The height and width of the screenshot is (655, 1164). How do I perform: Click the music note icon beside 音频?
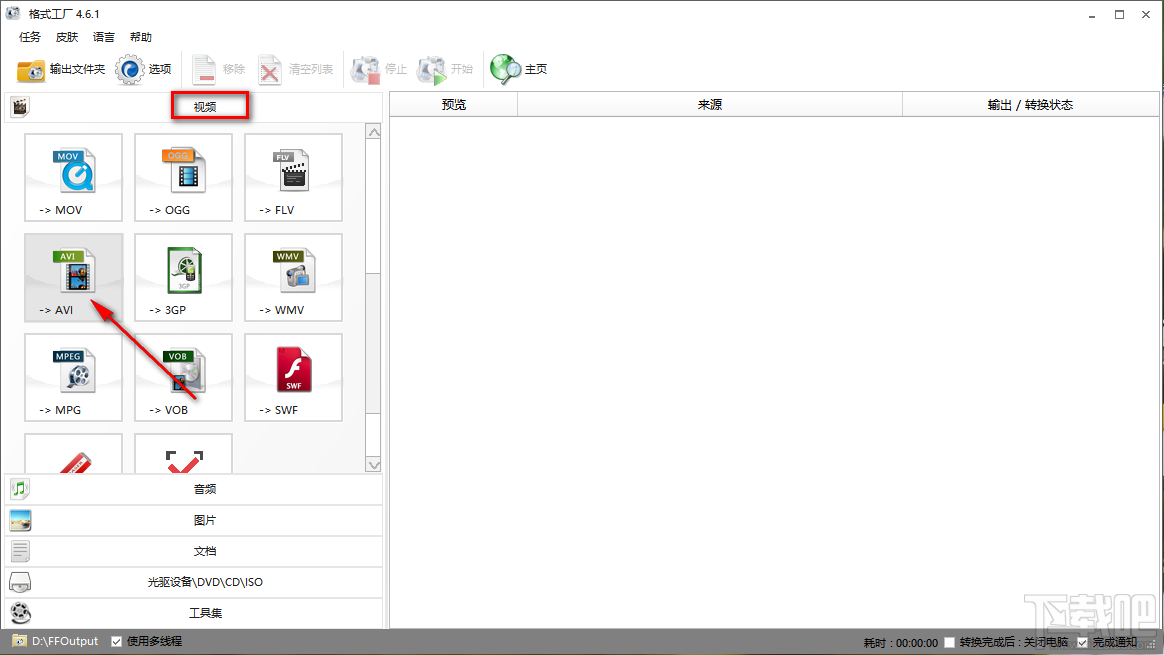[x=20, y=489]
